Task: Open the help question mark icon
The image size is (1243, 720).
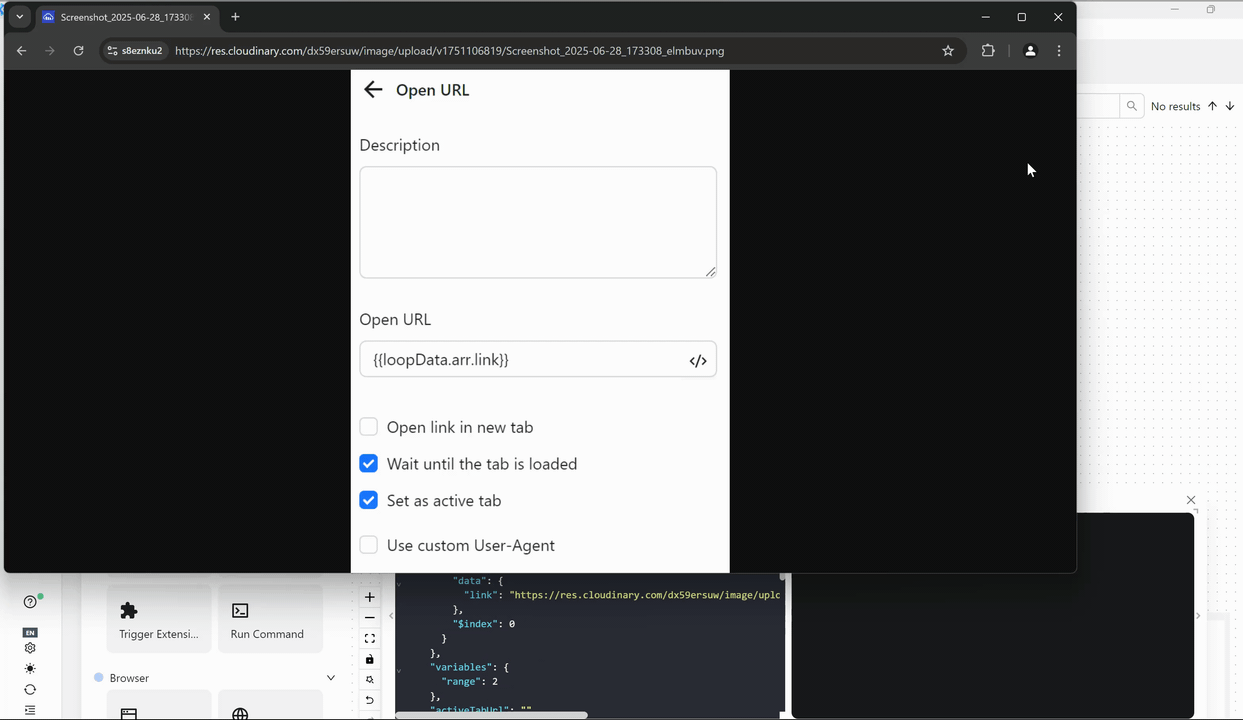Action: [x=30, y=602]
